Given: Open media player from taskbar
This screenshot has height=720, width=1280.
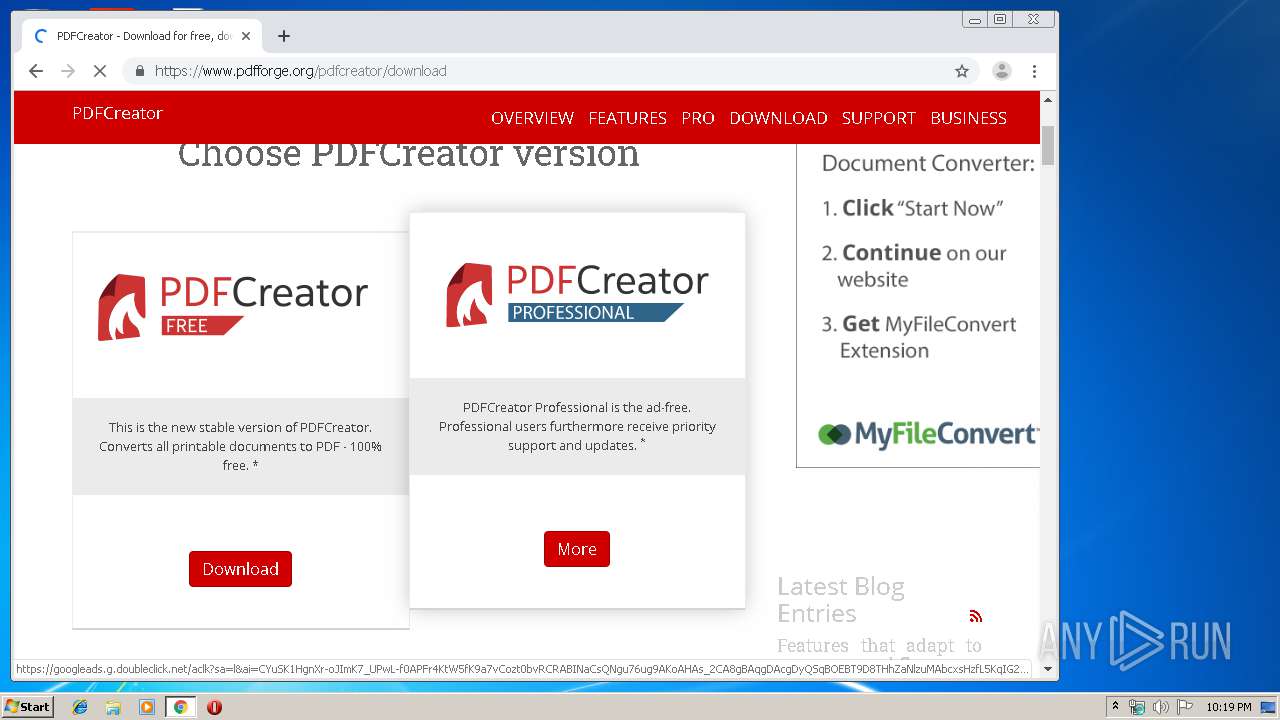Looking at the screenshot, I should pyautogui.click(x=147, y=707).
